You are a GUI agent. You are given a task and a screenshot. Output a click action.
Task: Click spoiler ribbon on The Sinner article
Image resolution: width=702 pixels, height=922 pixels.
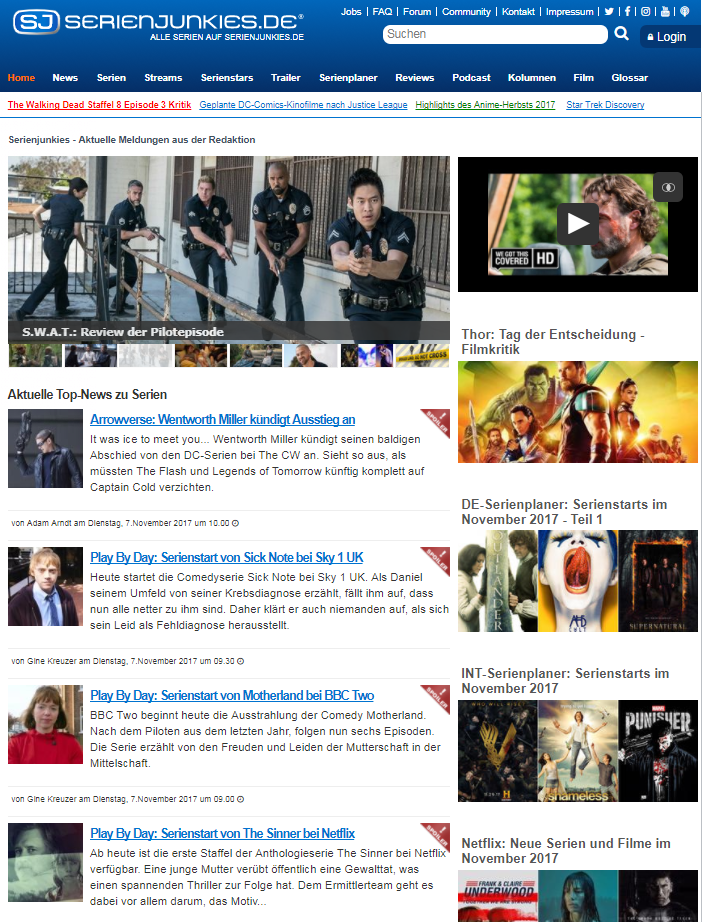point(436,837)
